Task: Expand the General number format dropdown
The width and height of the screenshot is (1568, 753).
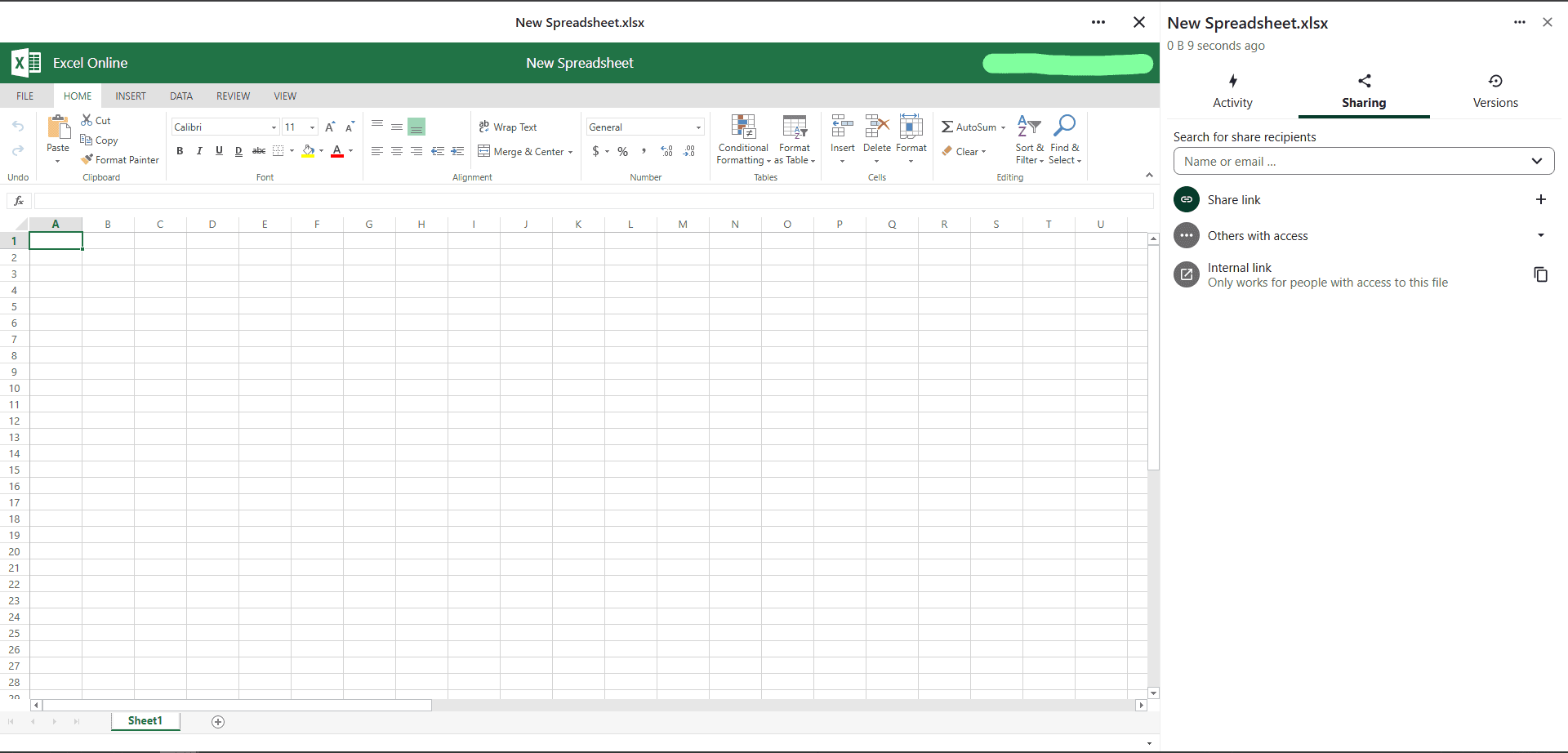Action: pyautogui.click(x=698, y=127)
